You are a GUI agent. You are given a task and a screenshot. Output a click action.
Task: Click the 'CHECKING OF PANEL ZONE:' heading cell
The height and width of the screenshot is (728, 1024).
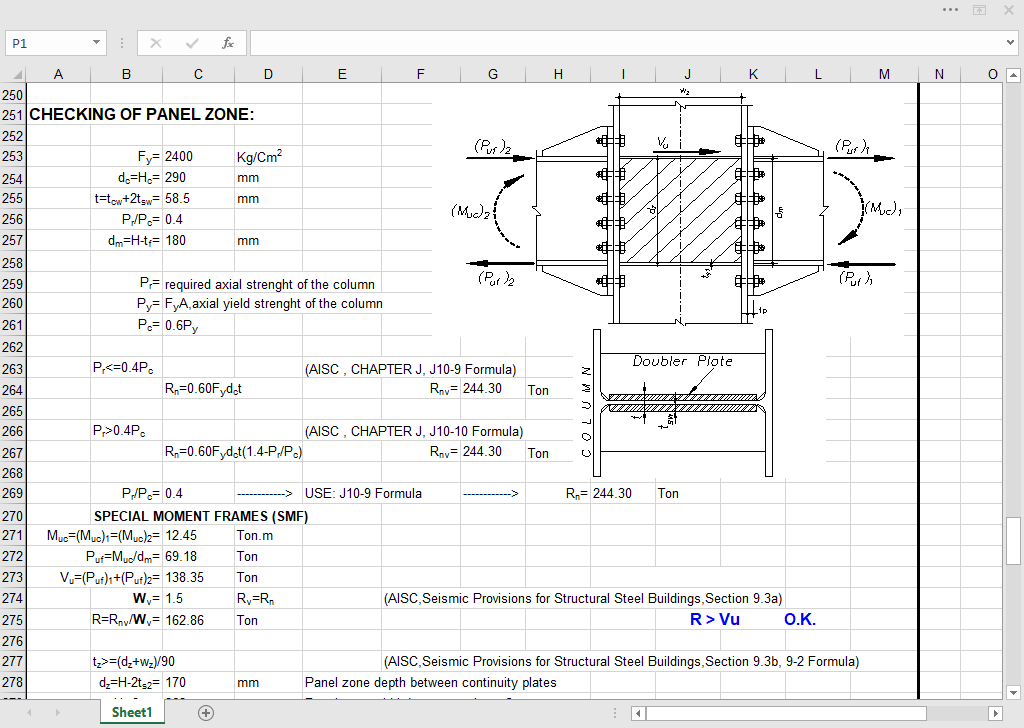pos(142,115)
